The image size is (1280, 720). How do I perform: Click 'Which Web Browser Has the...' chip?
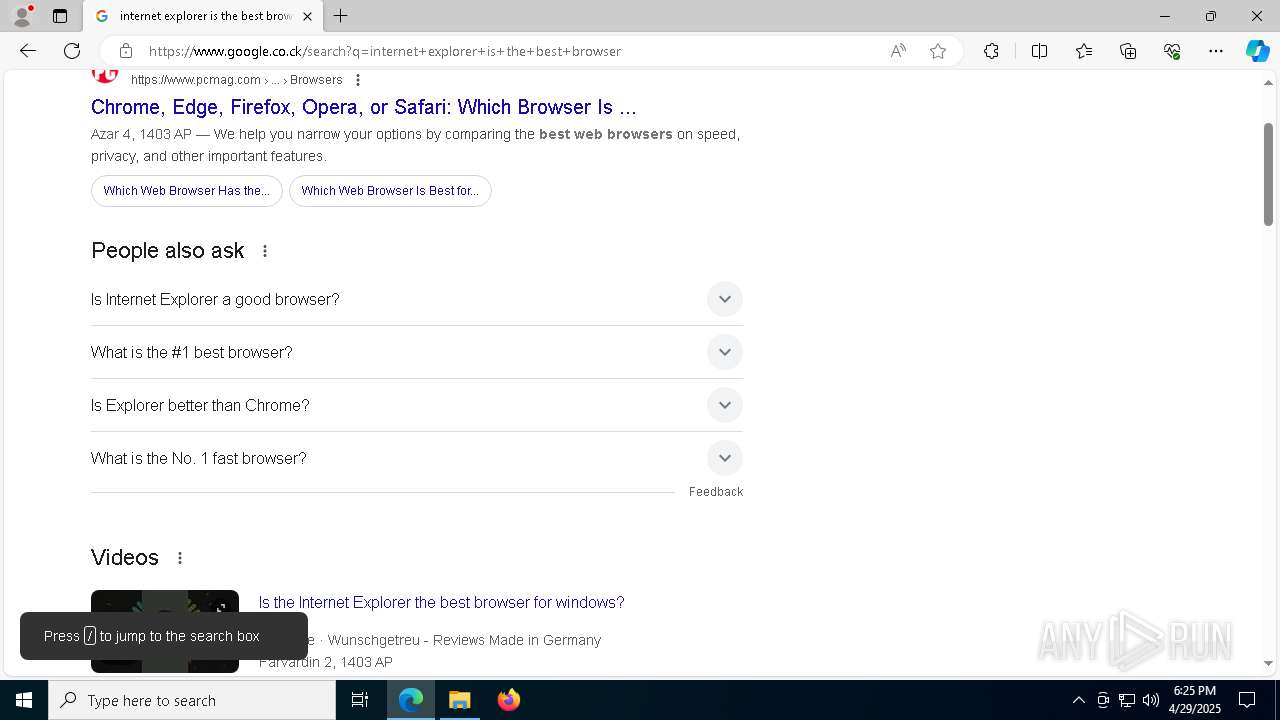(x=187, y=191)
